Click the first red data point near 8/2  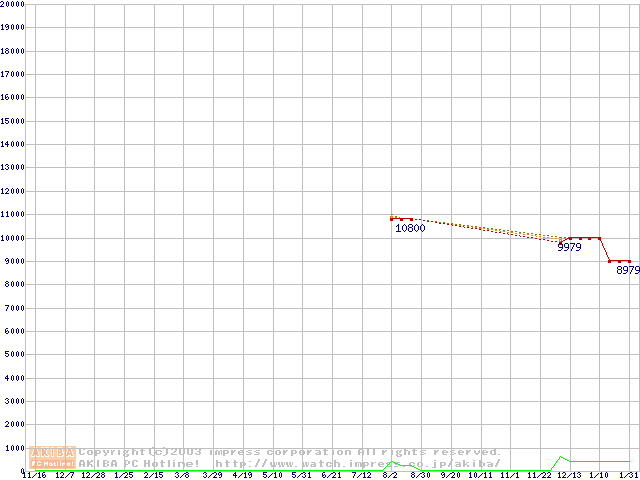pos(392,218)
